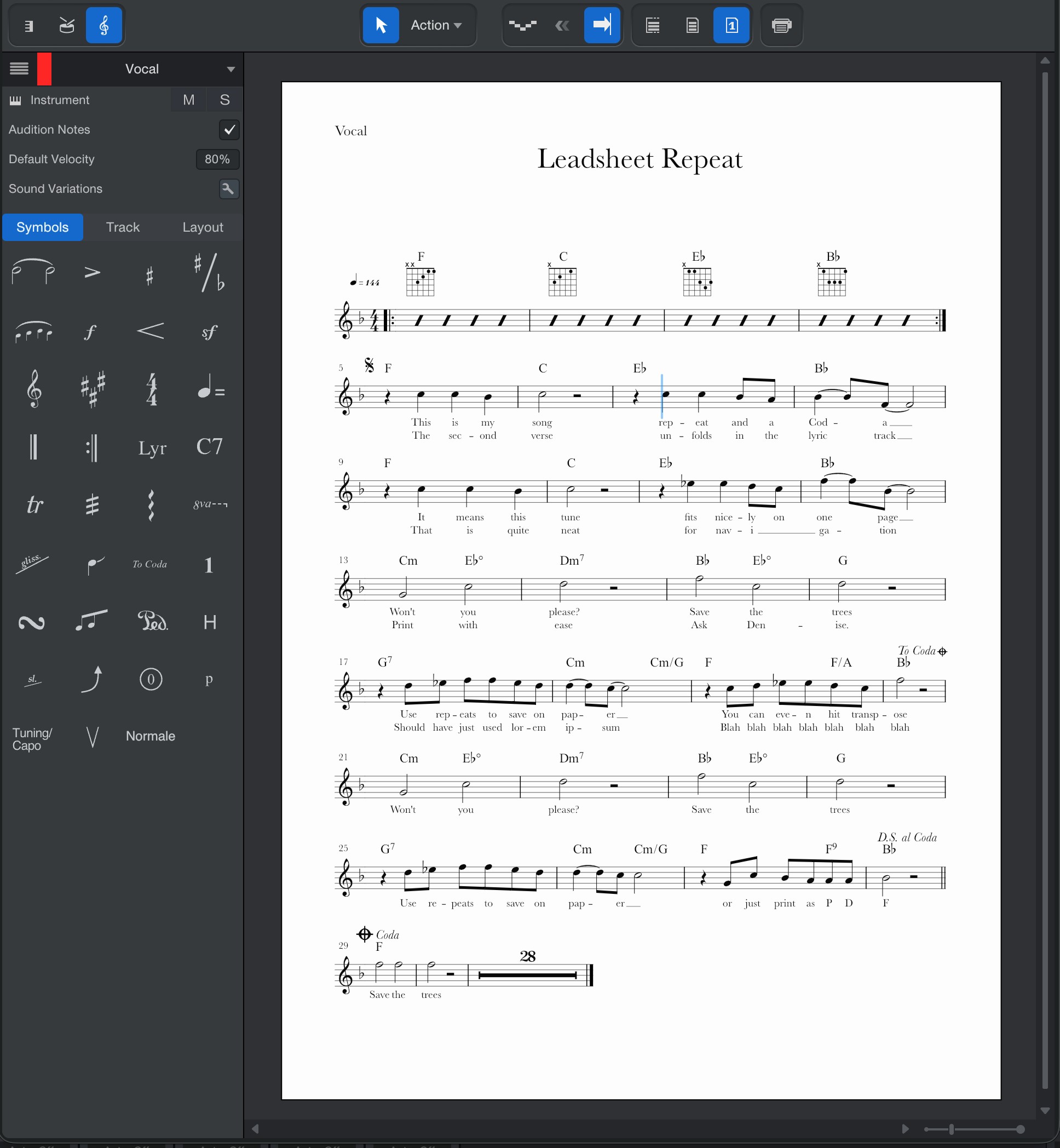Select the 8va octave line symbol

[x=210, y=504]
